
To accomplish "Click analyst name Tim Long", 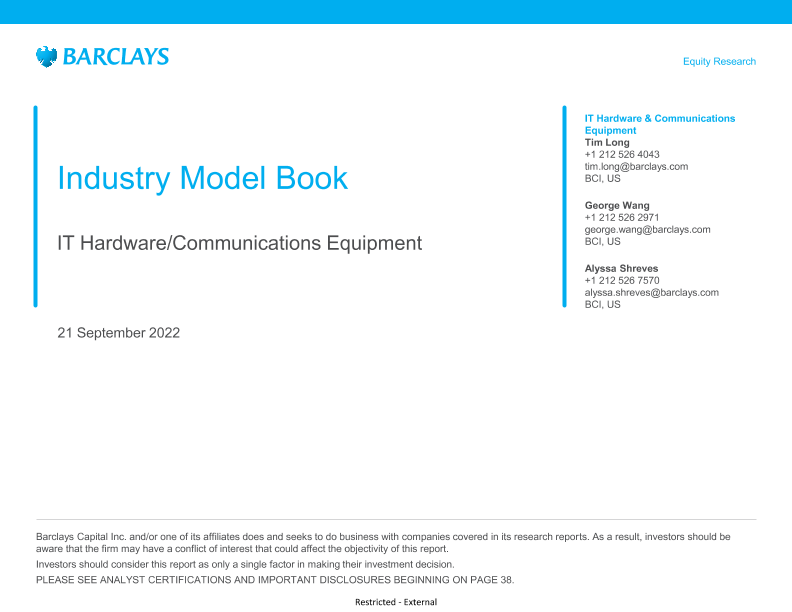I will coord(607,143).
